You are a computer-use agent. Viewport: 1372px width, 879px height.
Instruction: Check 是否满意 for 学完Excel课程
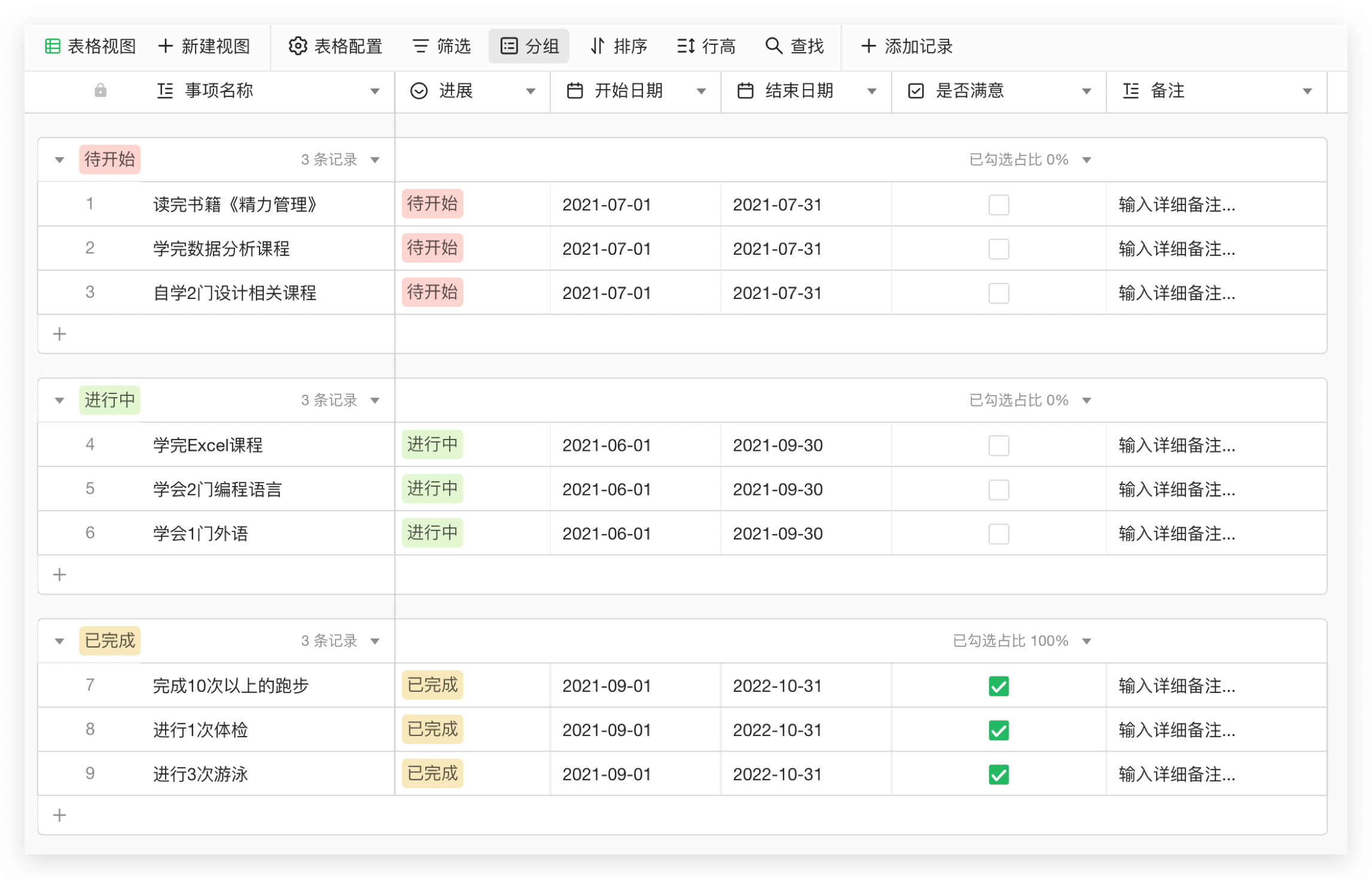[998, 445]
